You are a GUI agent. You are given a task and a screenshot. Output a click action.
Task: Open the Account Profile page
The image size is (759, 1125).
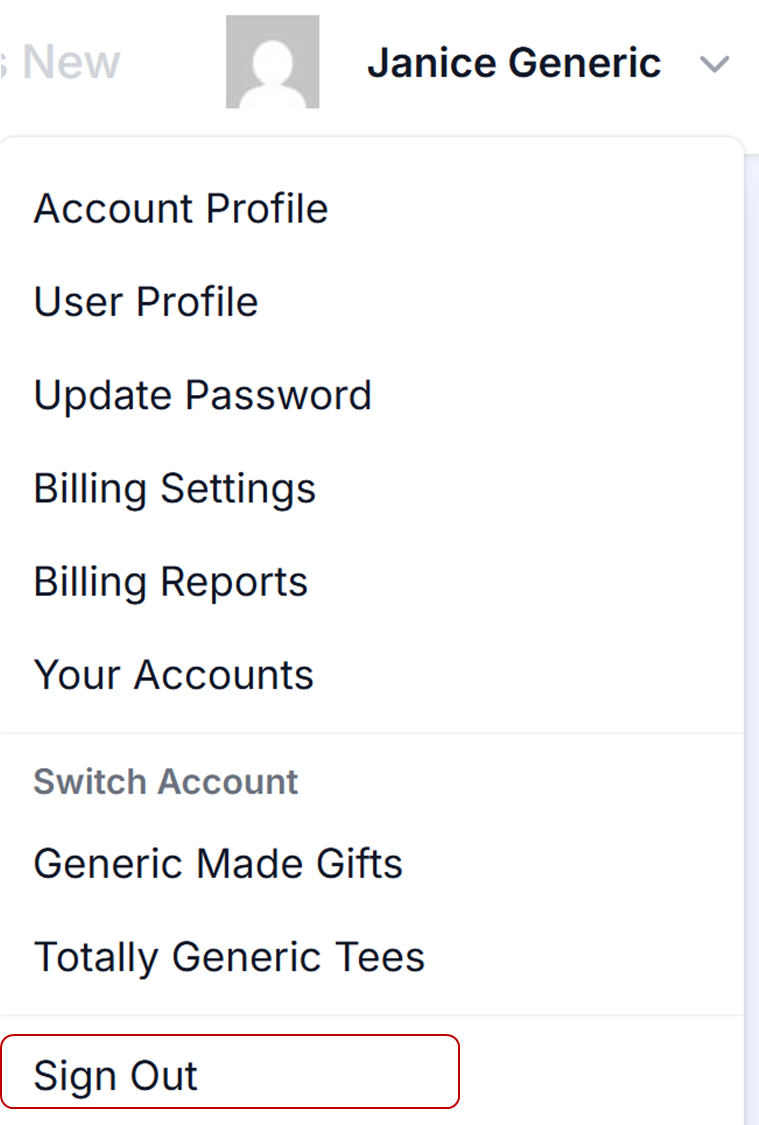click(181, 209)
